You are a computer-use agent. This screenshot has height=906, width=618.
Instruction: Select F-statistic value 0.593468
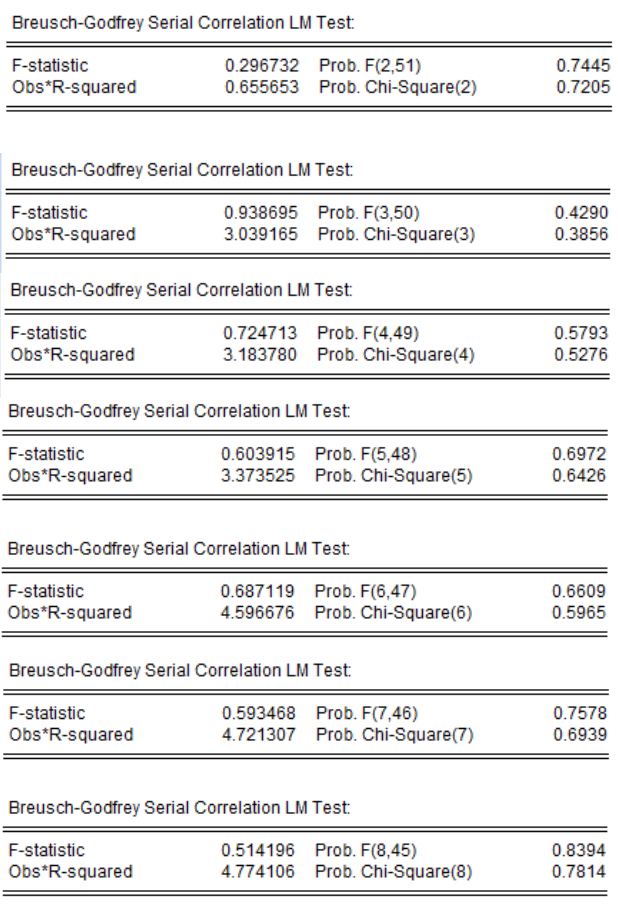(x=259, y=713)
